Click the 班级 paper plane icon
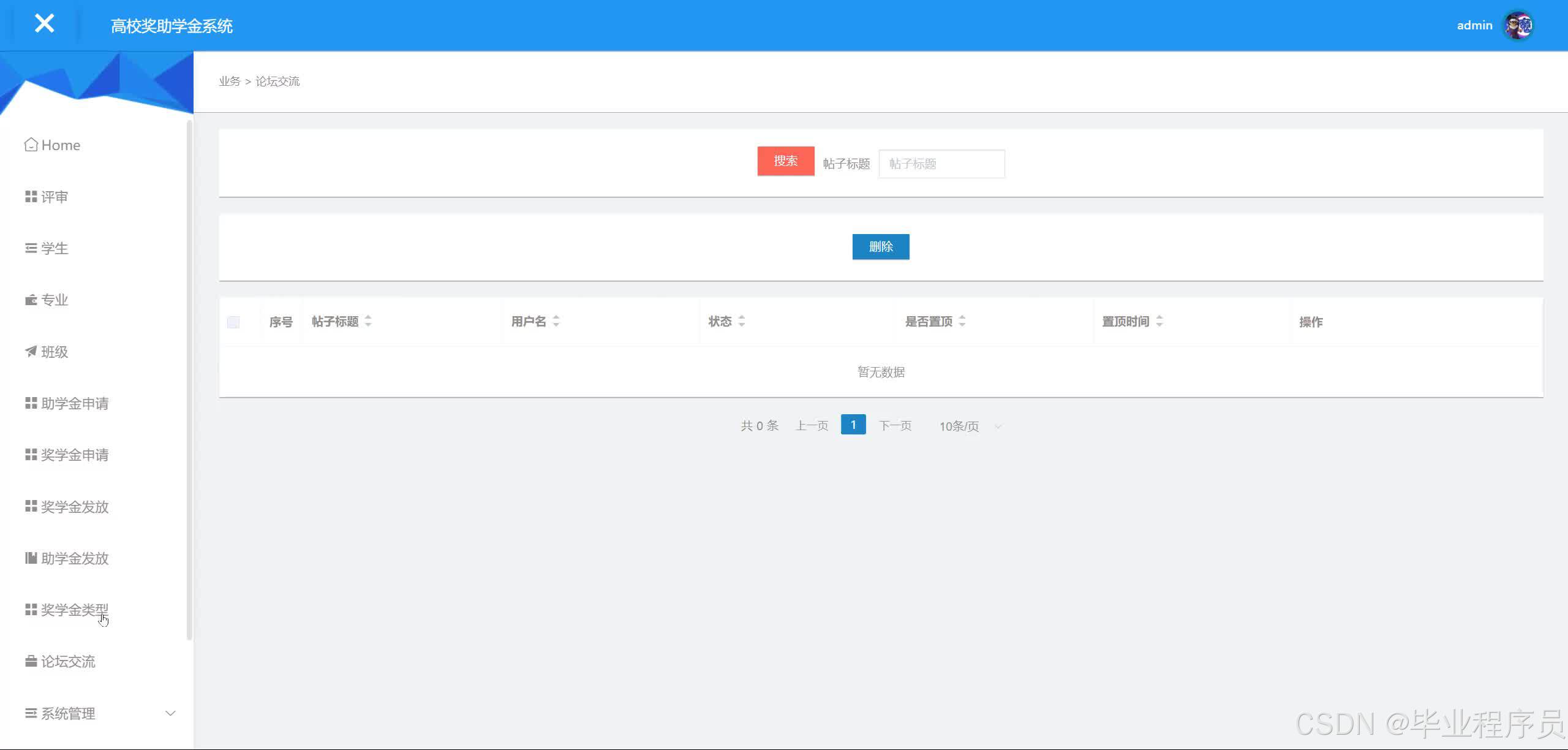This screenshot has width=1568, height=750. click(31, 351)
